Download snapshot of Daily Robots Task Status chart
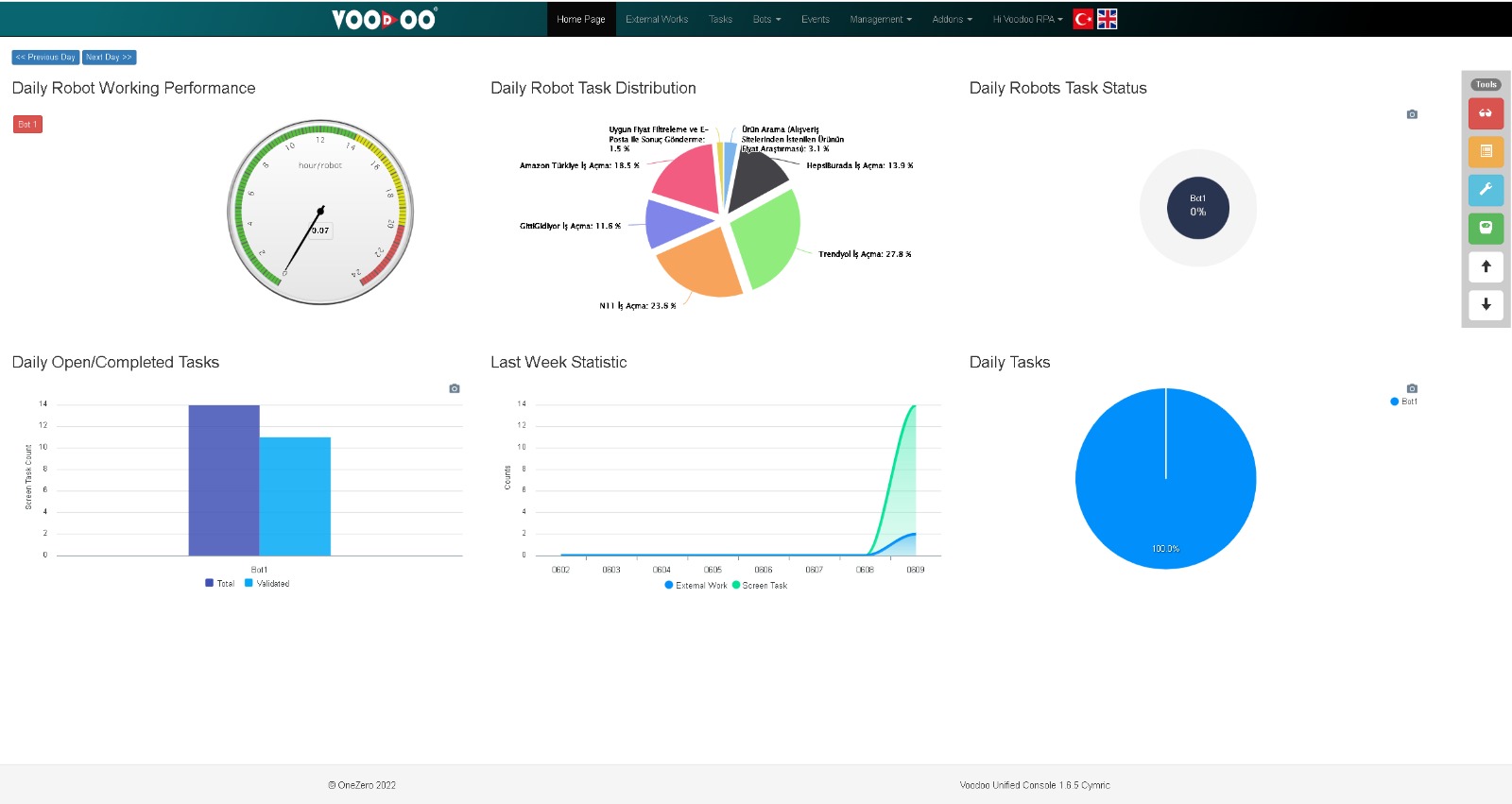Viewport: 1512px width, 804px height. tap(1412, 114)
